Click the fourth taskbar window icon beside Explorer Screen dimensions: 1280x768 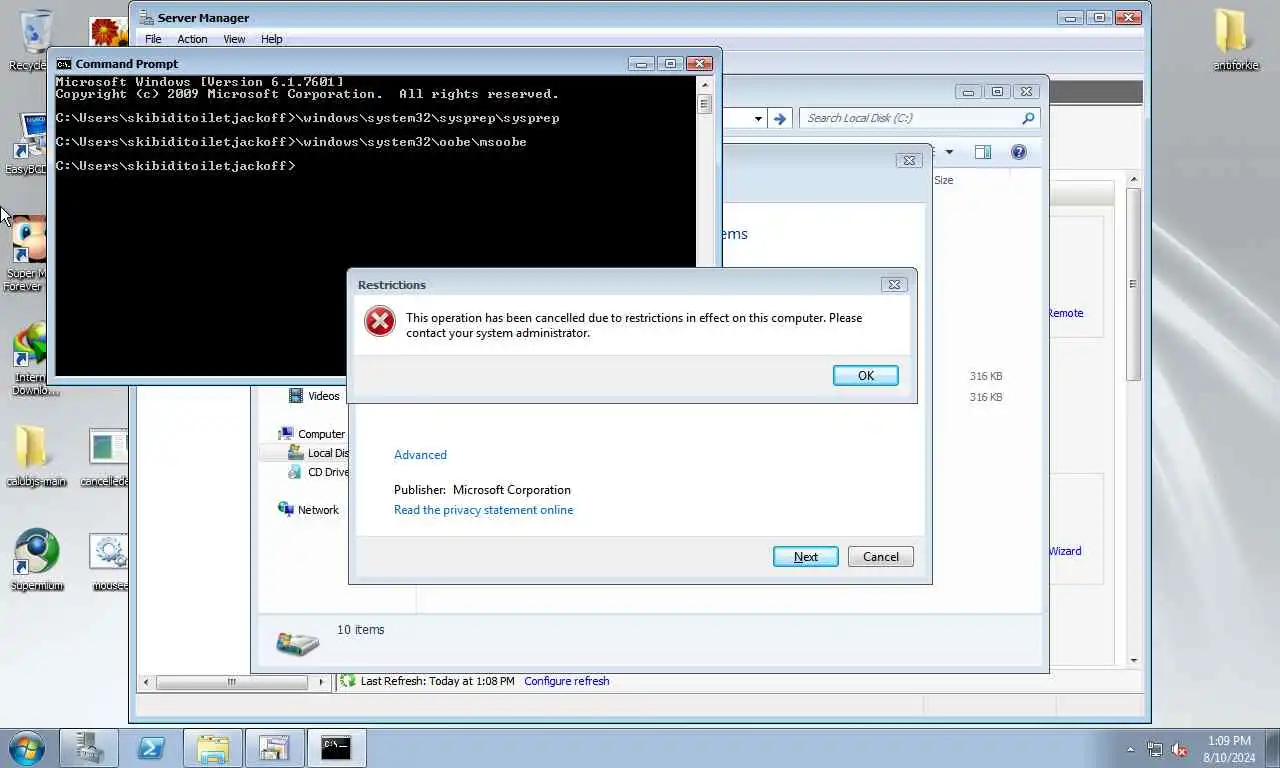(274, 747)
